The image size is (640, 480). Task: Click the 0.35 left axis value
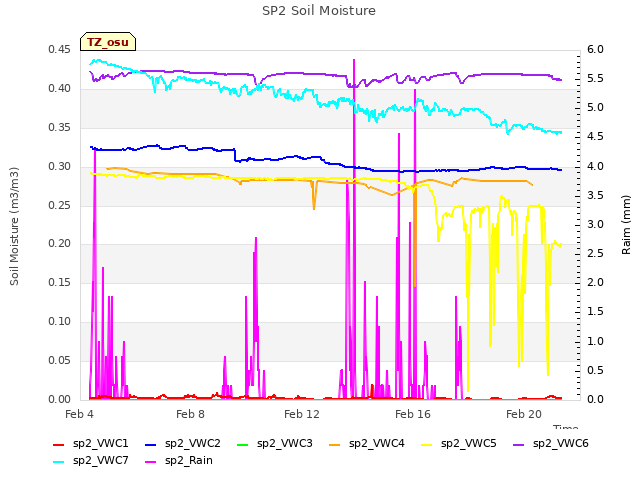click(60, 127)
